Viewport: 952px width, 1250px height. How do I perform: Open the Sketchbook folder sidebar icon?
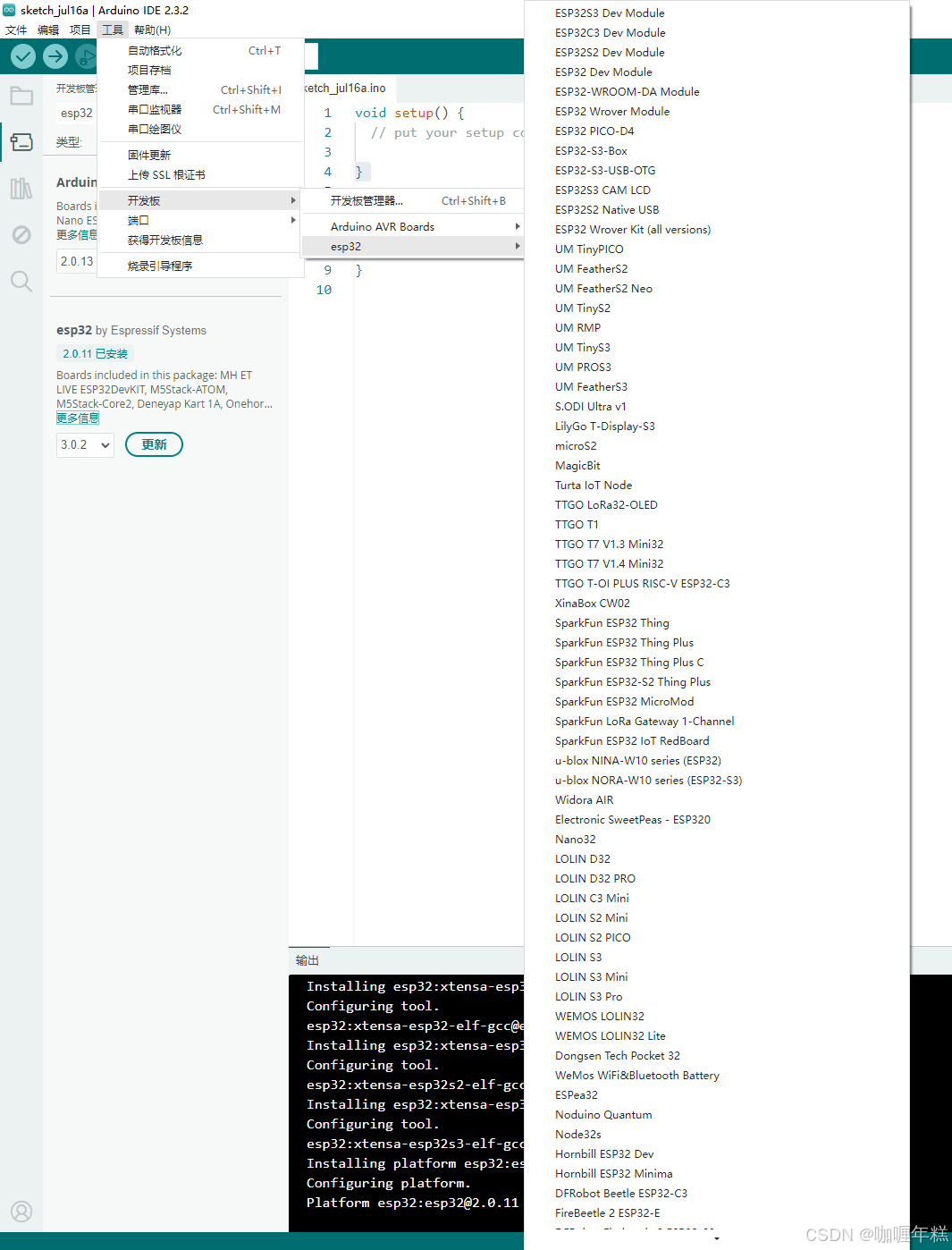tap(21, 96)
